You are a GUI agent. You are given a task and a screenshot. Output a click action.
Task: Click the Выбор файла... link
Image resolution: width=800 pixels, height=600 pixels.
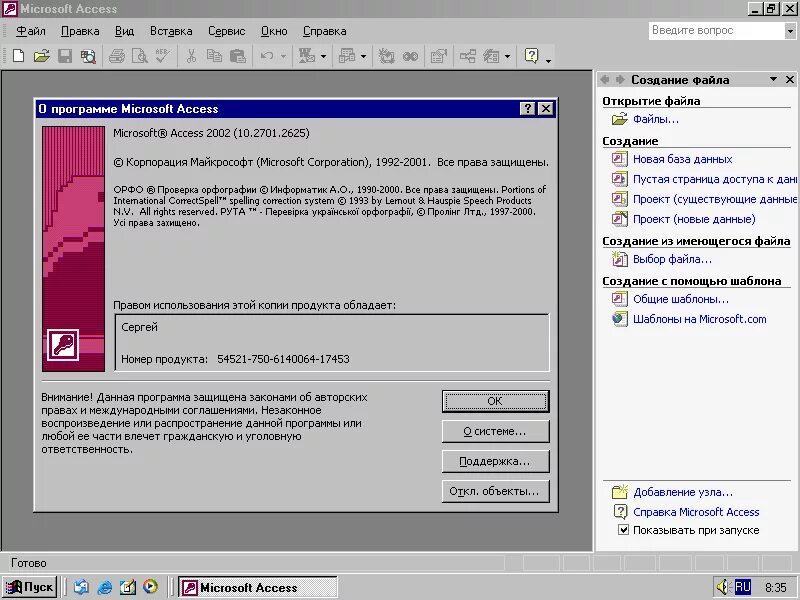[672, 259]
